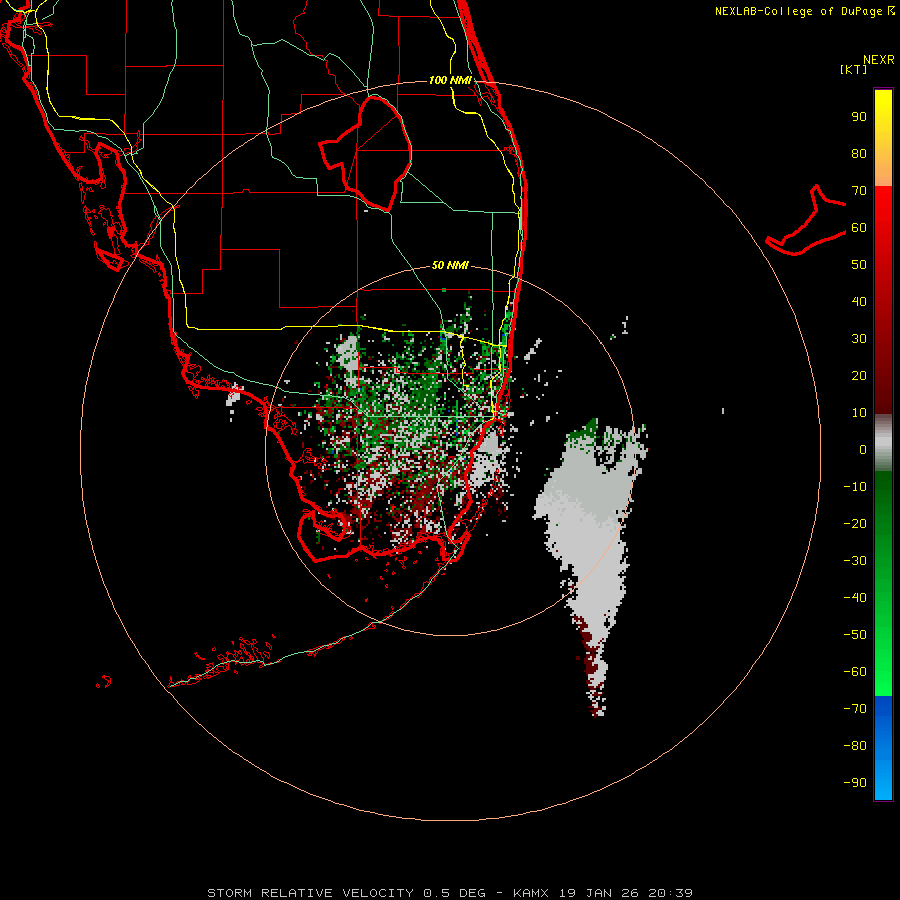Click the -20 scale value
Image resolution: width=900 pixels, height=900 pixels.
(x=855, y=524)
